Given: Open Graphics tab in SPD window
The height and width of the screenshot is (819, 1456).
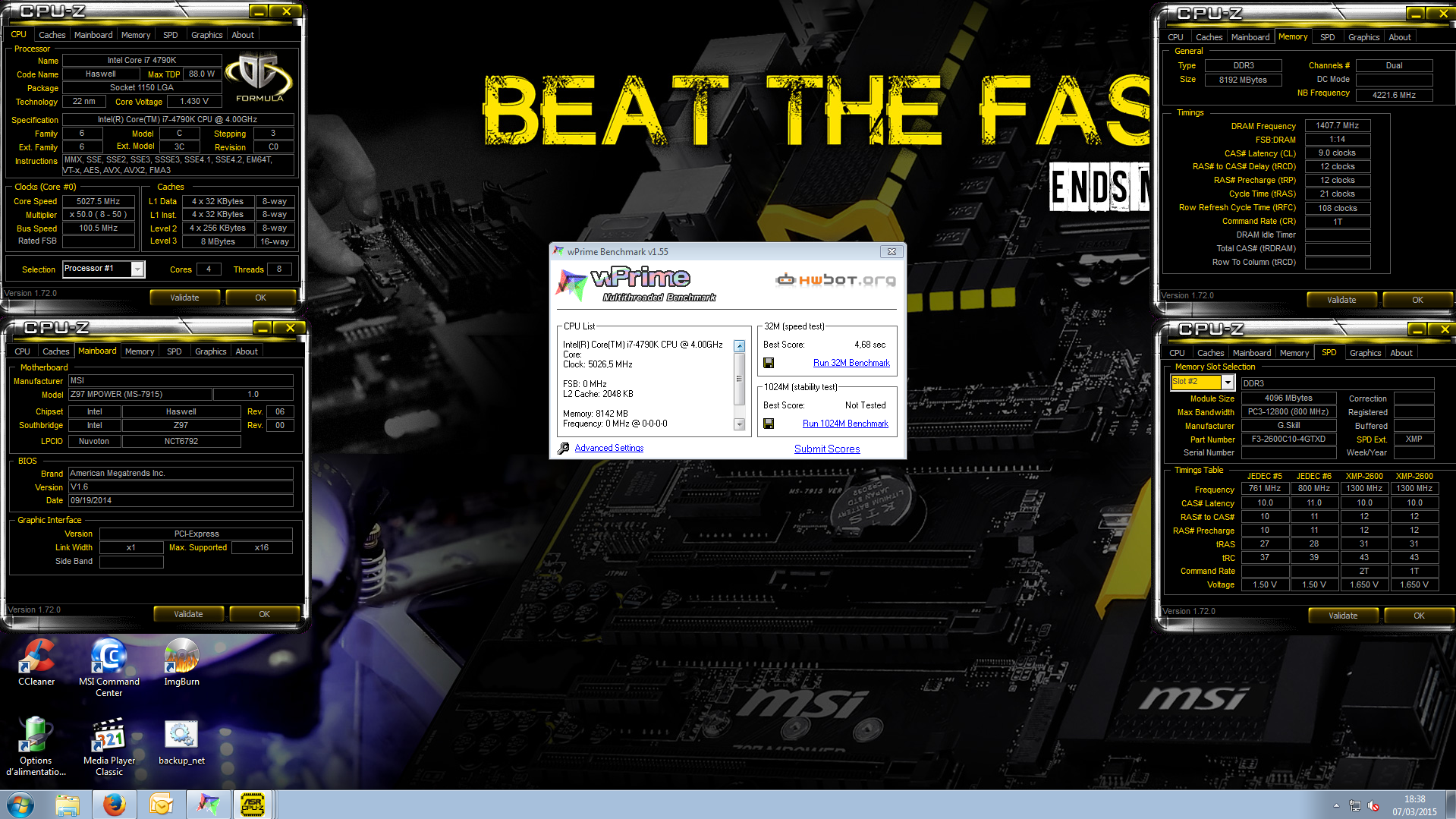Looking at the screenshot, I should click(1365, 353).
